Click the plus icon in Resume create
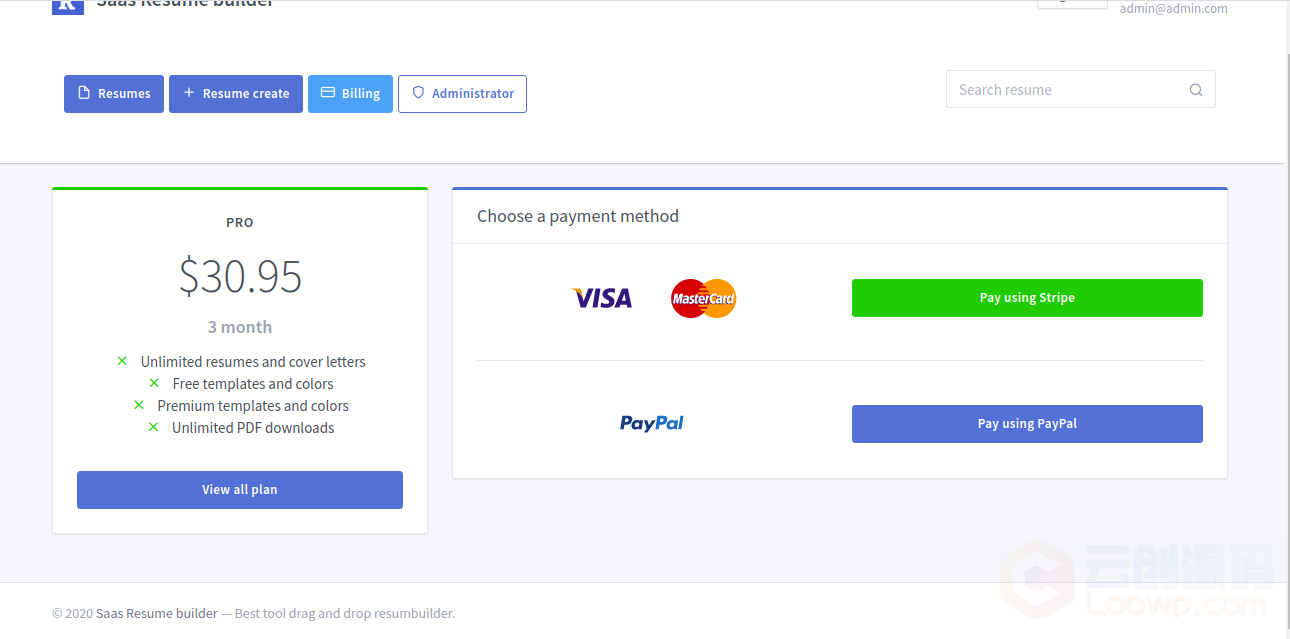1290x639 pixels. (189, 93)
